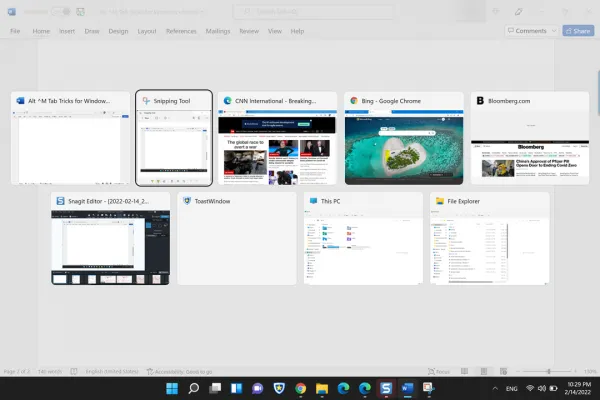This screenshot has height=400, width=600.
Task: Select Print Layout view icon
Action: pyautogui.click(x=484, y=371)
